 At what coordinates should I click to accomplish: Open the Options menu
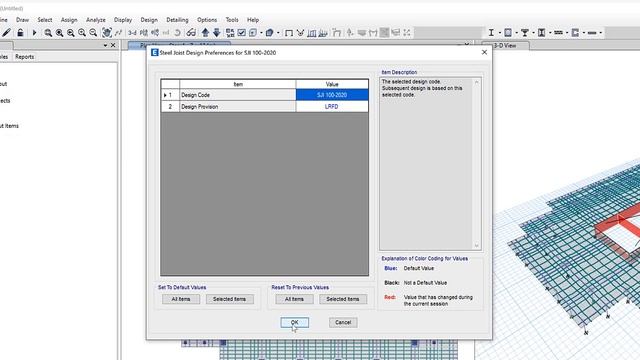[x=207, y=20]
